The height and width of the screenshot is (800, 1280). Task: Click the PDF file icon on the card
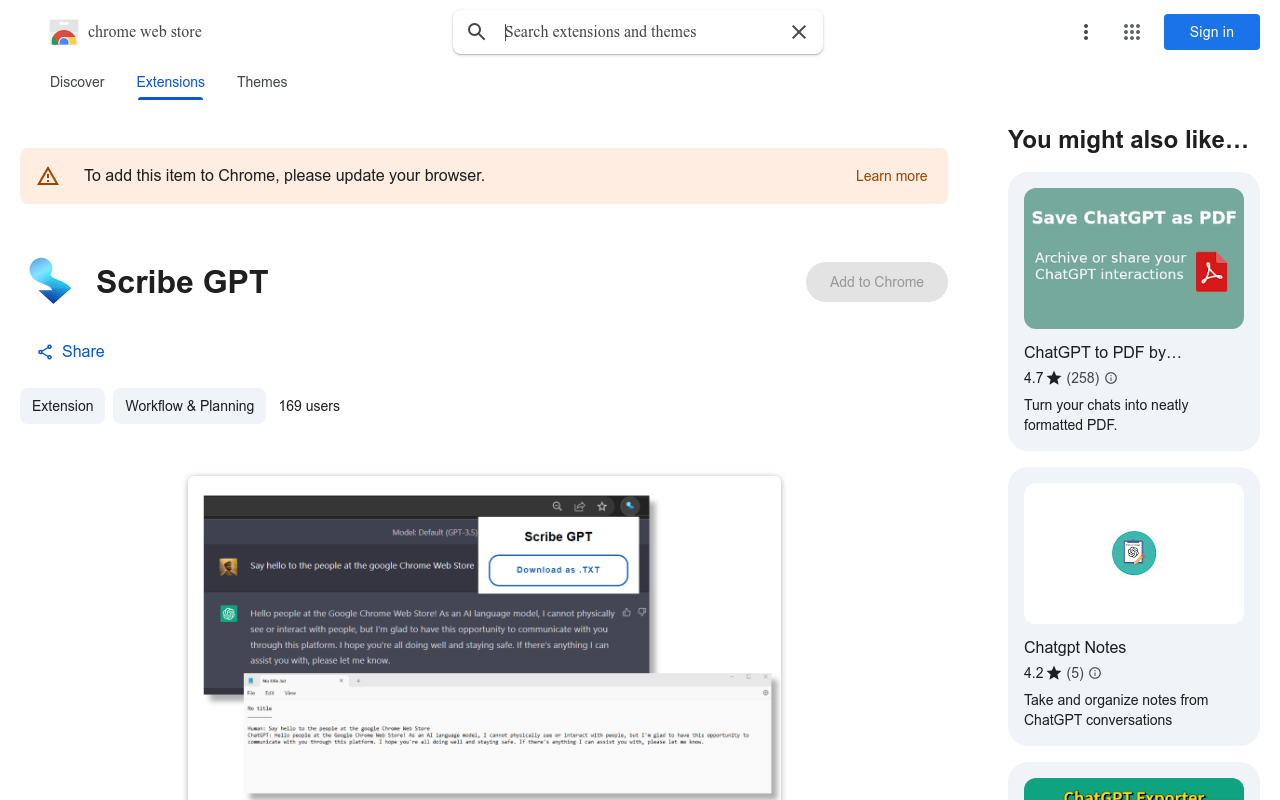tap(1211, 271)
